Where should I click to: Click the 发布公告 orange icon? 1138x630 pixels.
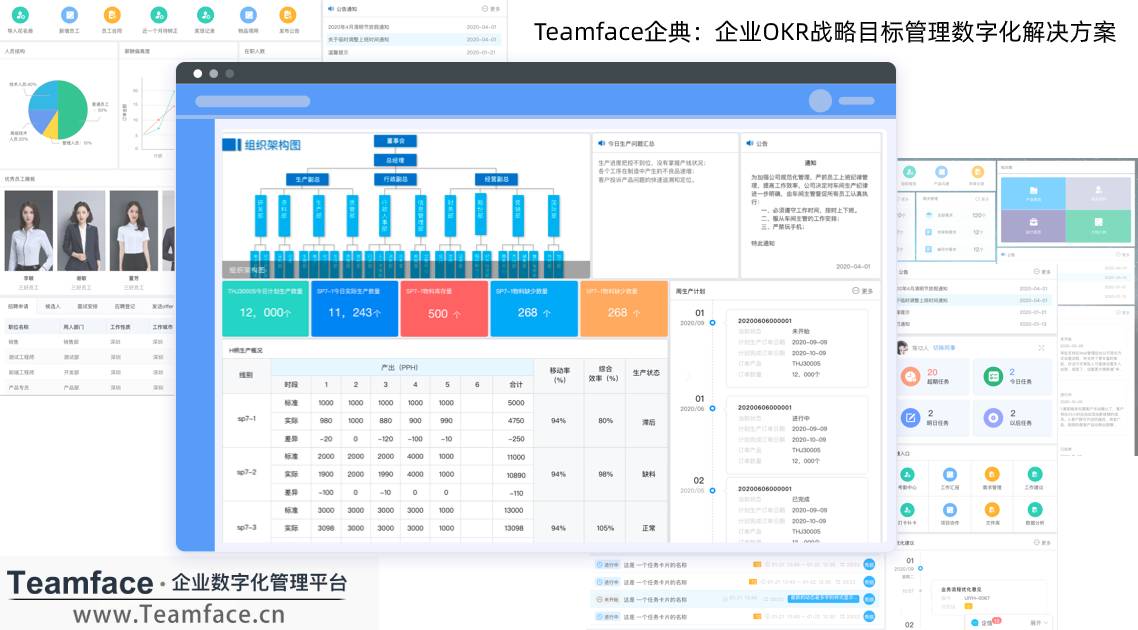pyautogui.click(x=288, y=15)
